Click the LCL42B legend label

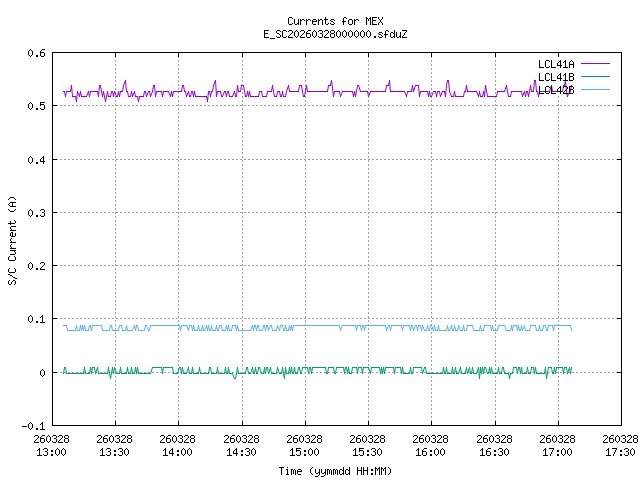click(555, 90)
